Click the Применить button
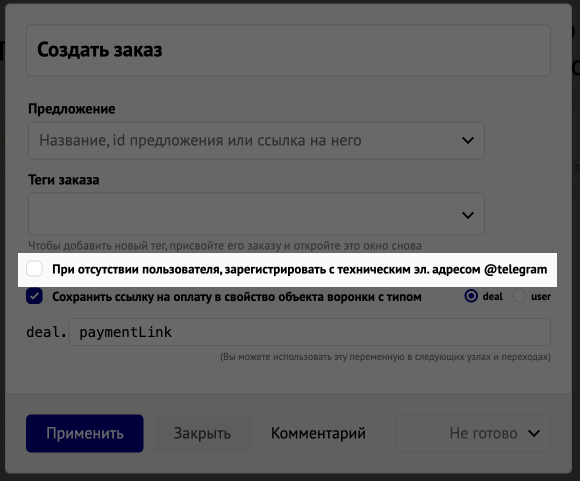Viewport: 580px width, 481px height. (x=85, y=433)
